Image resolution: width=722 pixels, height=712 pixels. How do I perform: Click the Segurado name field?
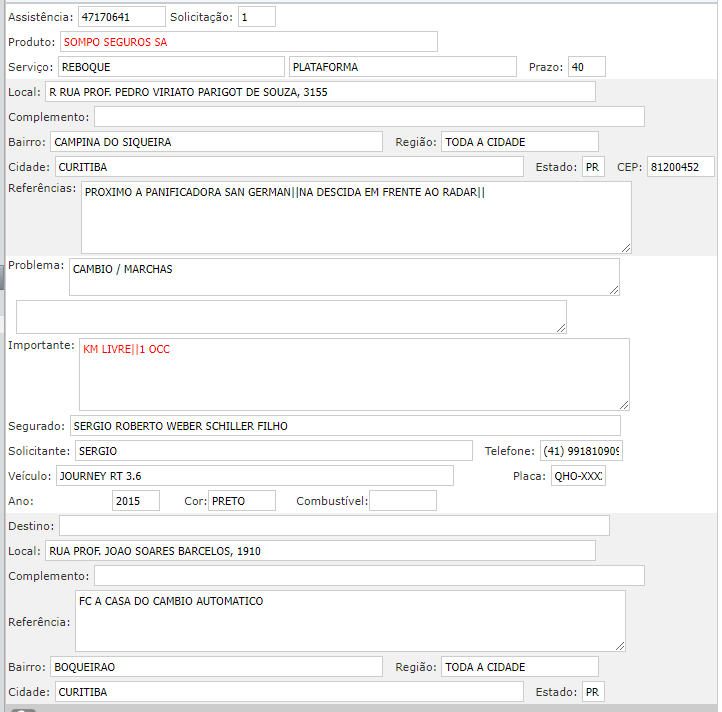345,426
